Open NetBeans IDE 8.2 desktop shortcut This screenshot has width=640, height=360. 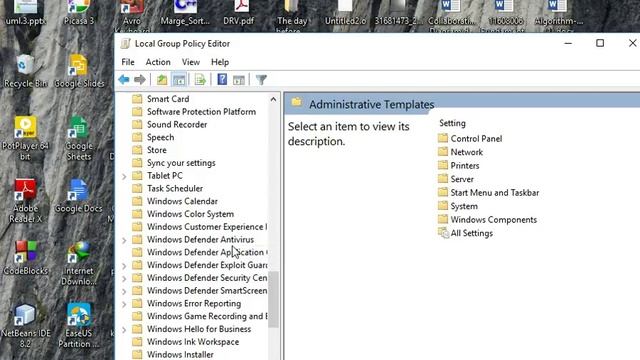25,326
